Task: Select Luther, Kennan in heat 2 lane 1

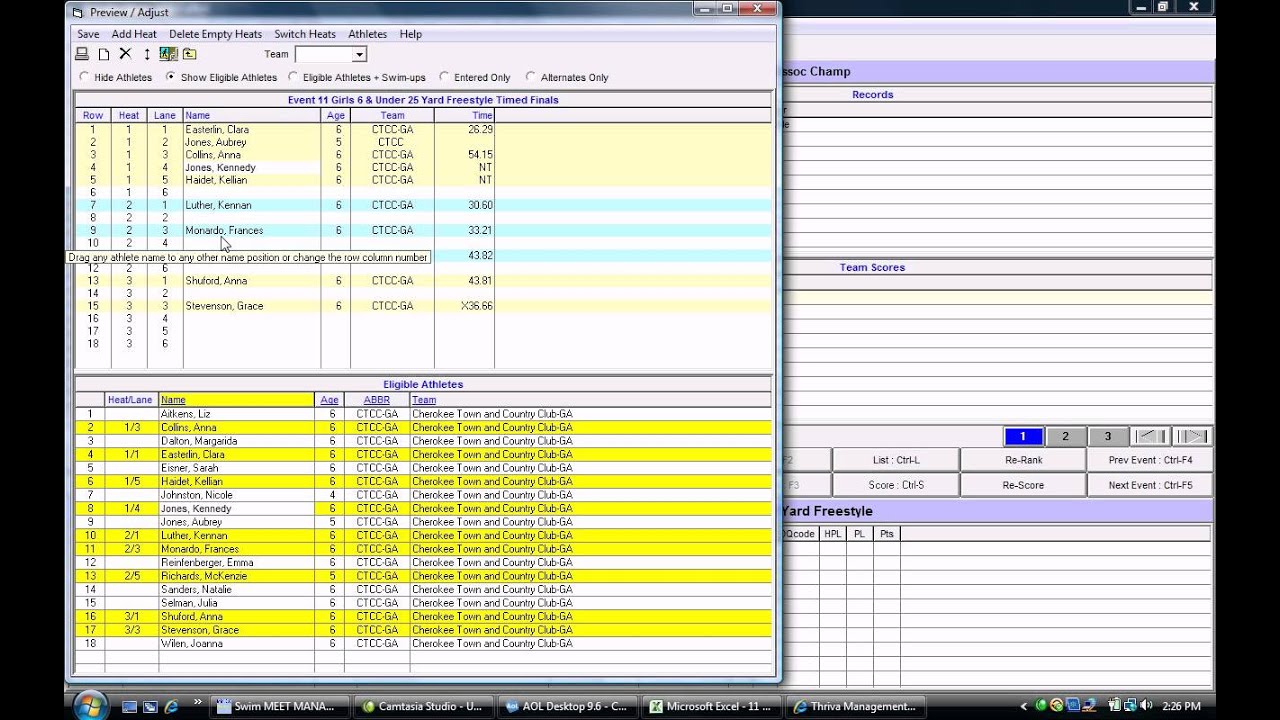Action: coord(218,205)
